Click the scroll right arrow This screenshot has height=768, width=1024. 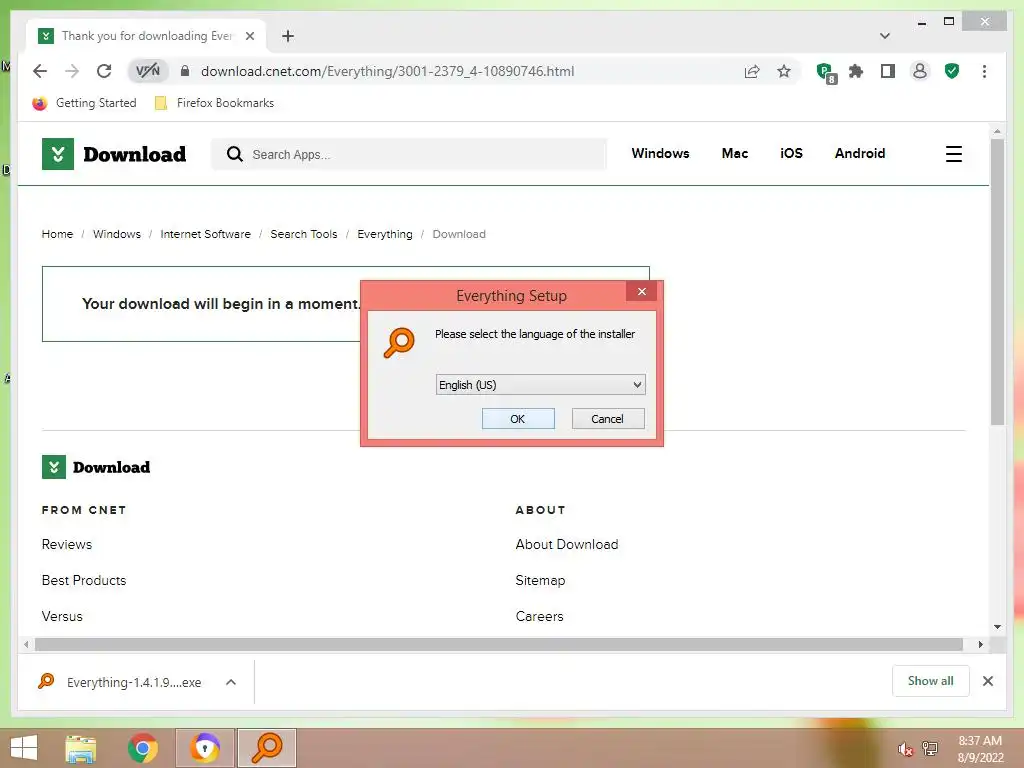pos(980,645)
